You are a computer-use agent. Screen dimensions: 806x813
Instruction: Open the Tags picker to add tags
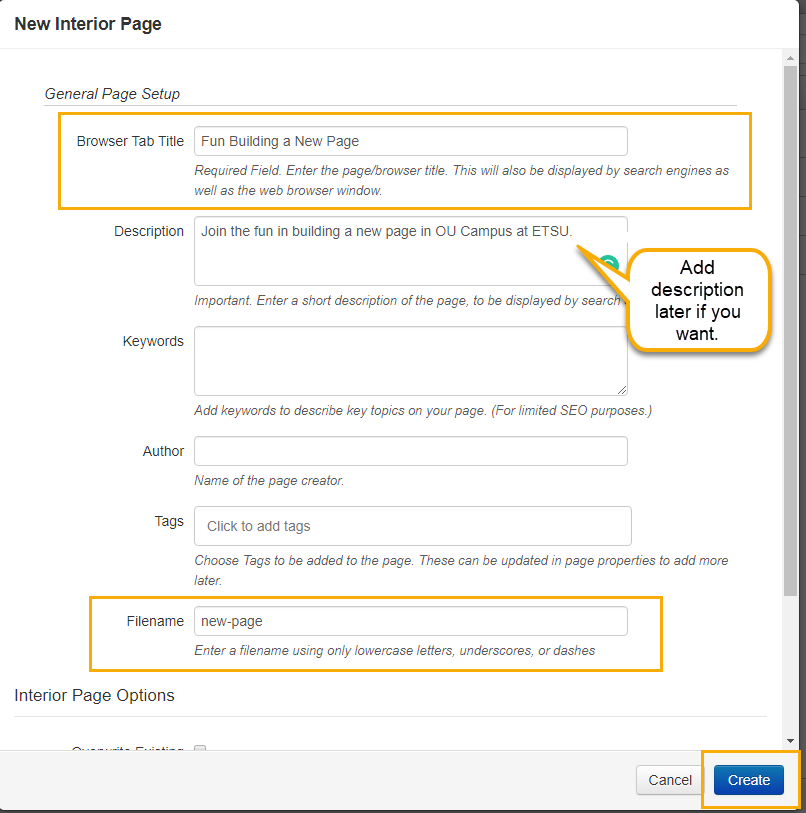click(410, 526)
